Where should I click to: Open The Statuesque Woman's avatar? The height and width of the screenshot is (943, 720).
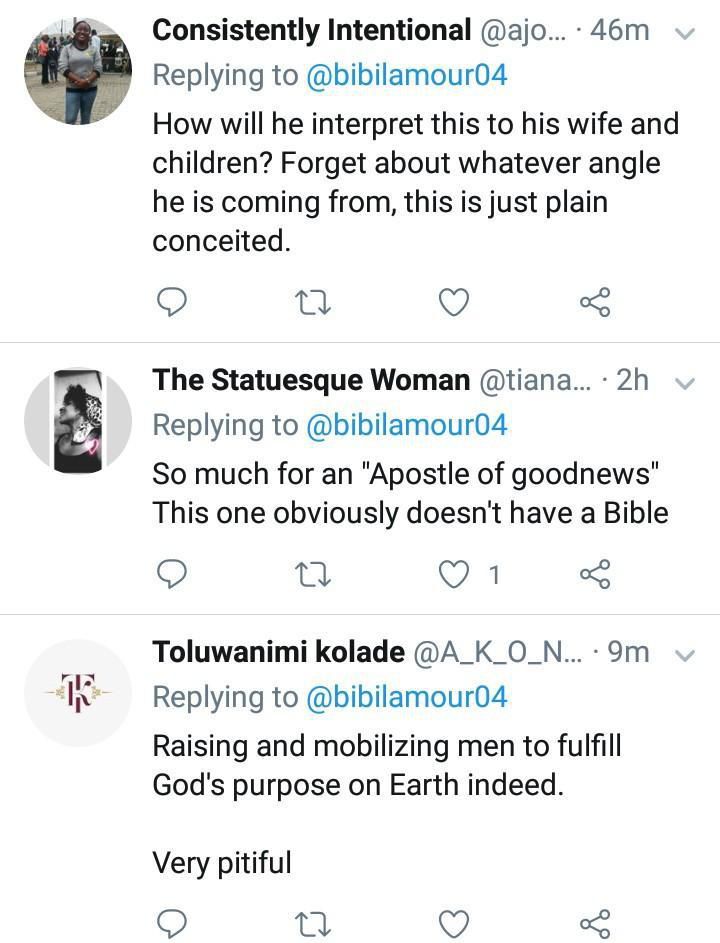78,420
